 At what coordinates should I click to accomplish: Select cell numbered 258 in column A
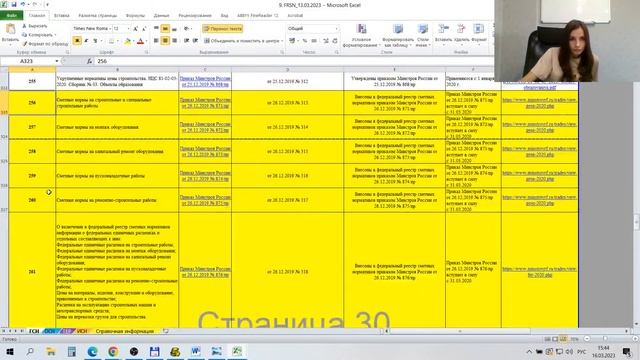32,151
